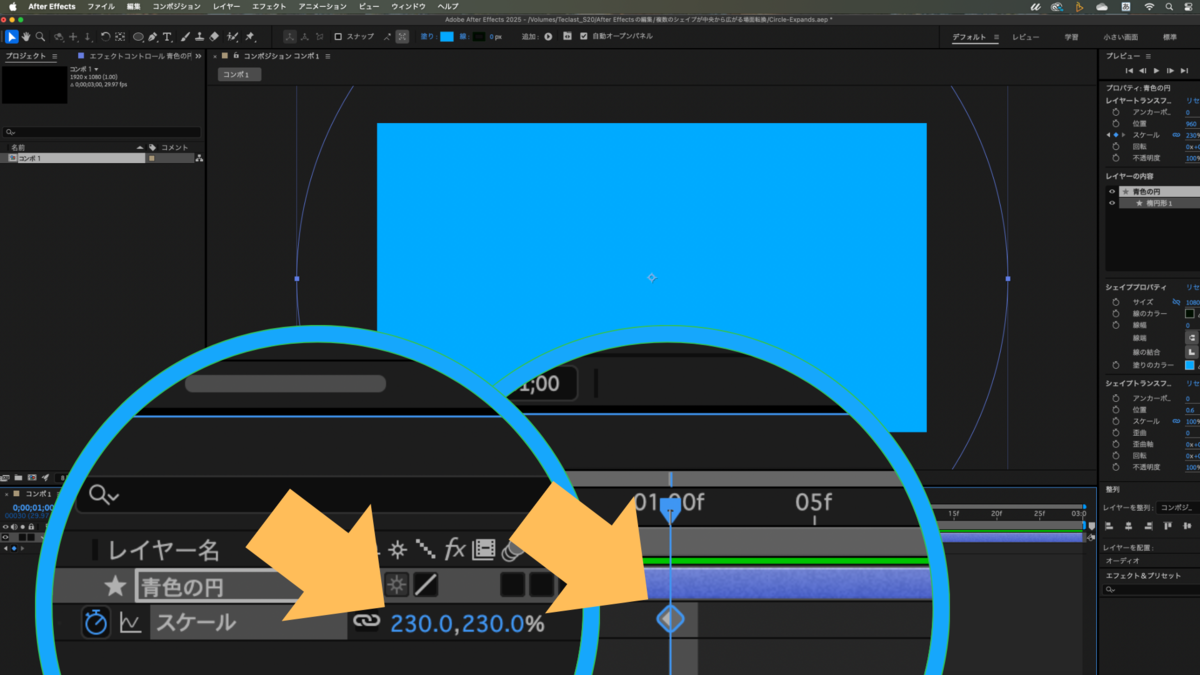The height and width of the screenshot is (675, 1200).
Task: Select the Type tool
Action: [167, 37]
